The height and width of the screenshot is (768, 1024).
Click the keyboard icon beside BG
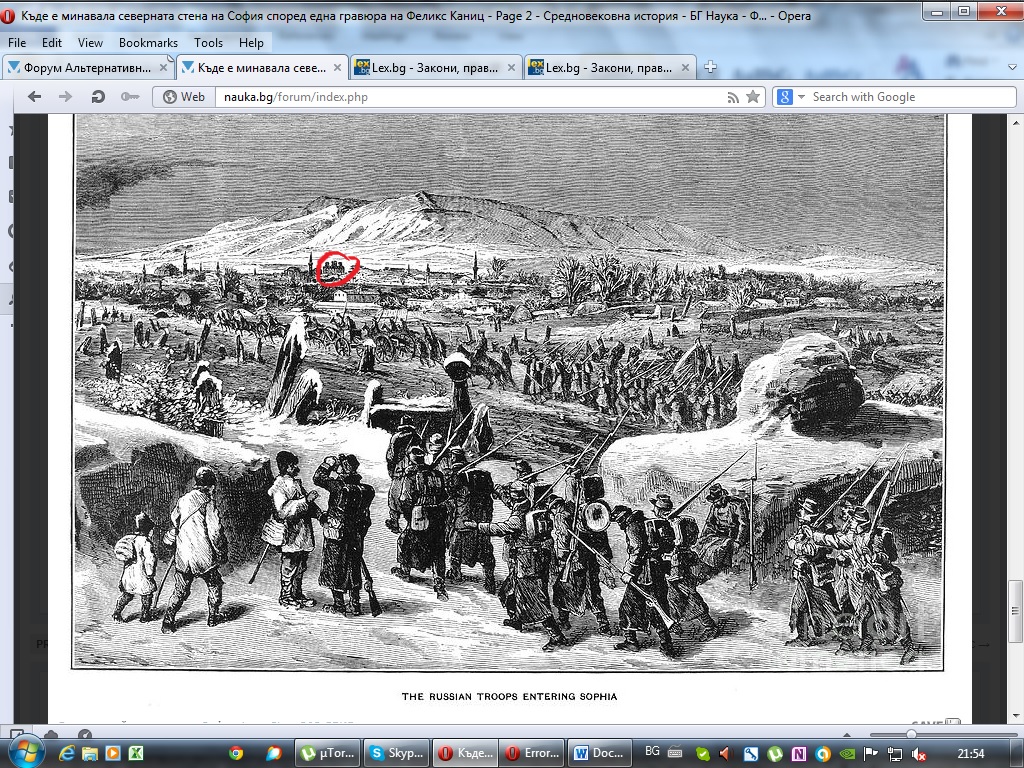coord(675,752)
